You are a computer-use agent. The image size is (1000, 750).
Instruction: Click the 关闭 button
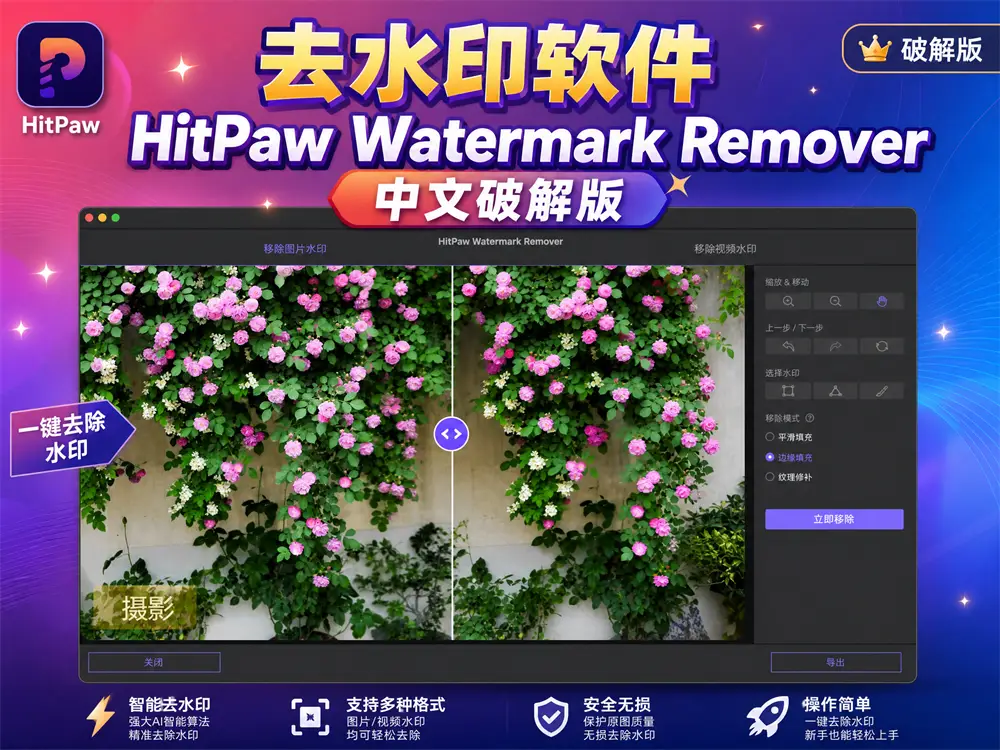point(154,663)
